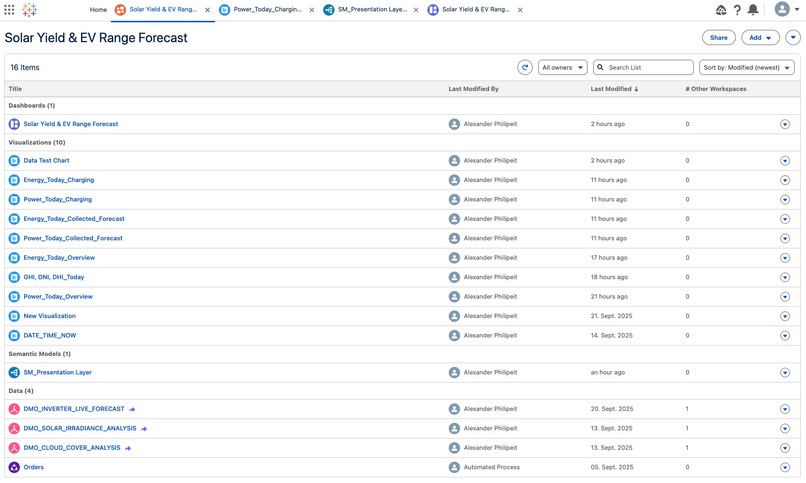The height and width of the screenshot is (483, 806).
Task: Click the data icon beside DMO_CLOUD_COVER_ANALYSIS
Action: pyautogui.click(x=14, y=448)
